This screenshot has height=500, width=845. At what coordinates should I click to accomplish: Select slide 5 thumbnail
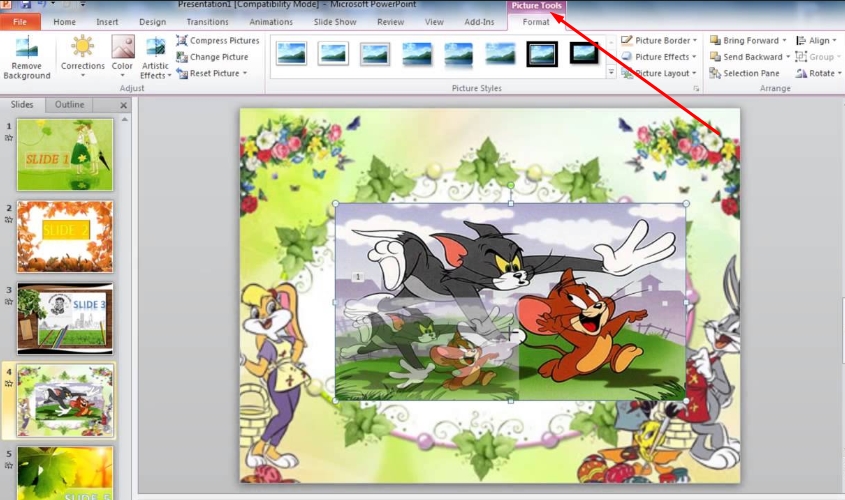click(65, 473)
